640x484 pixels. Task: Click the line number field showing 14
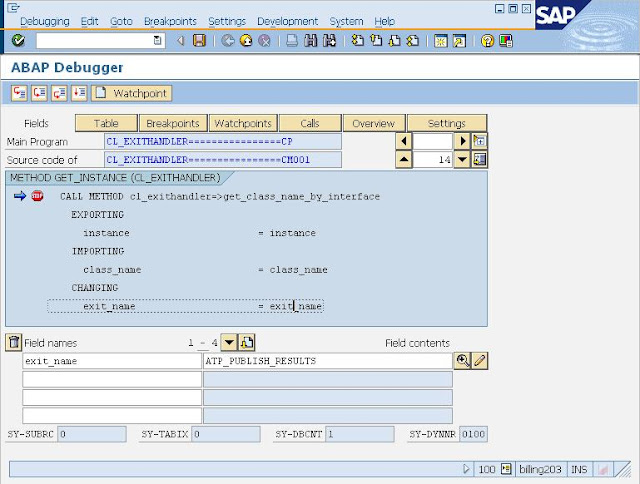[433, 160]
